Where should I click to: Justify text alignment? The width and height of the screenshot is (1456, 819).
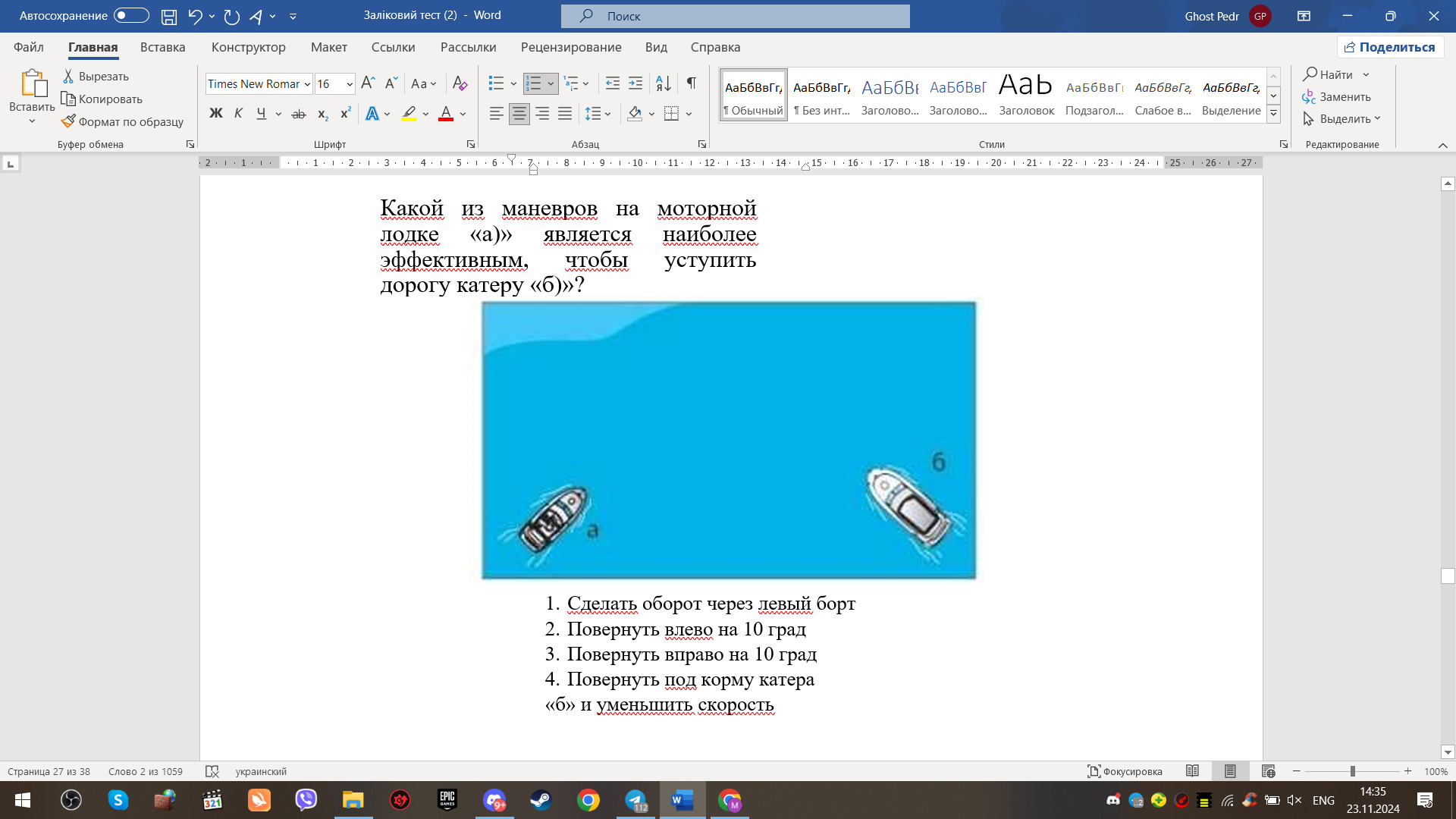565,114
